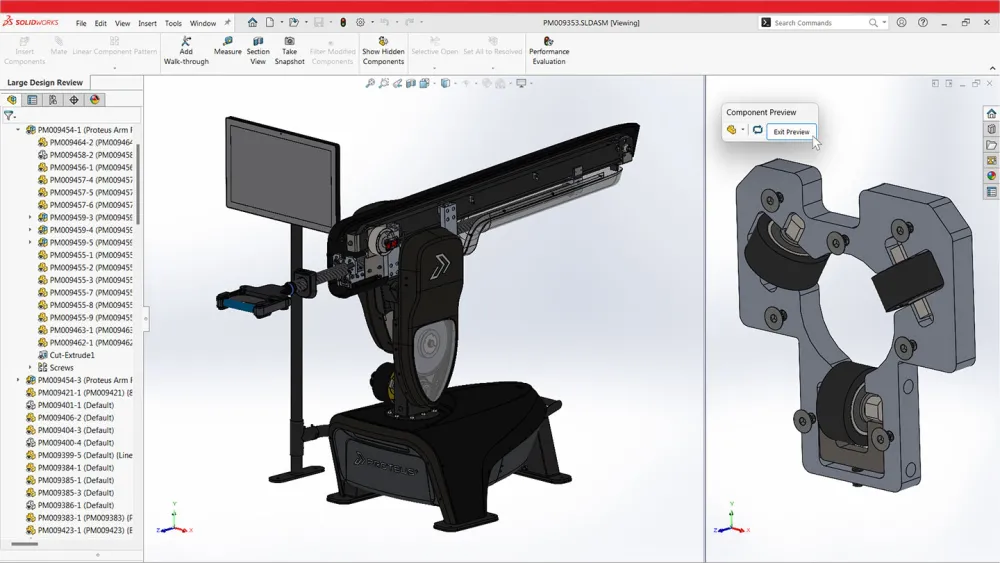
Task: Collapse the ribbon with the chevron
Action: [x=992, y=68]
